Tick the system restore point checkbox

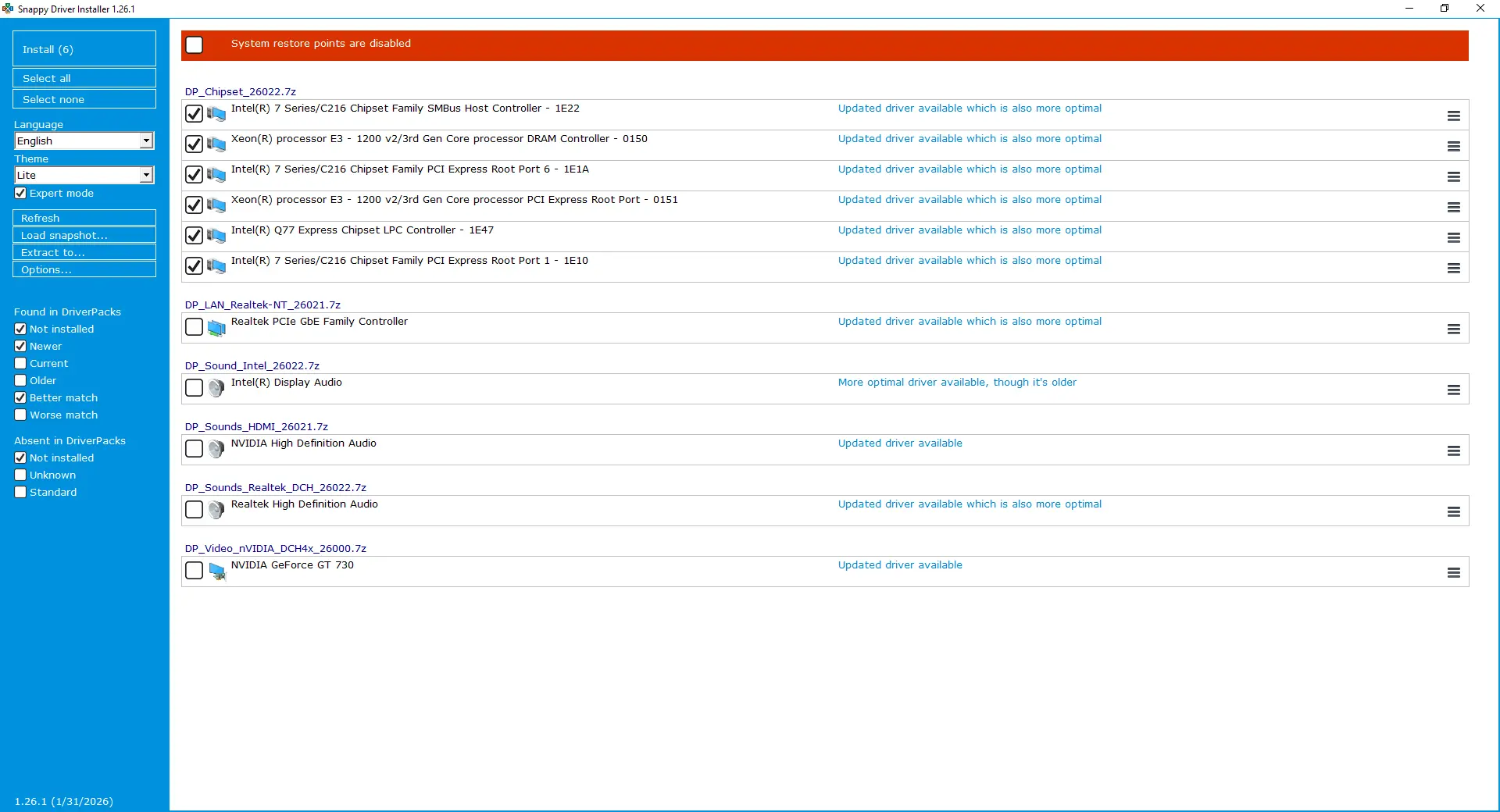point(195,45)
